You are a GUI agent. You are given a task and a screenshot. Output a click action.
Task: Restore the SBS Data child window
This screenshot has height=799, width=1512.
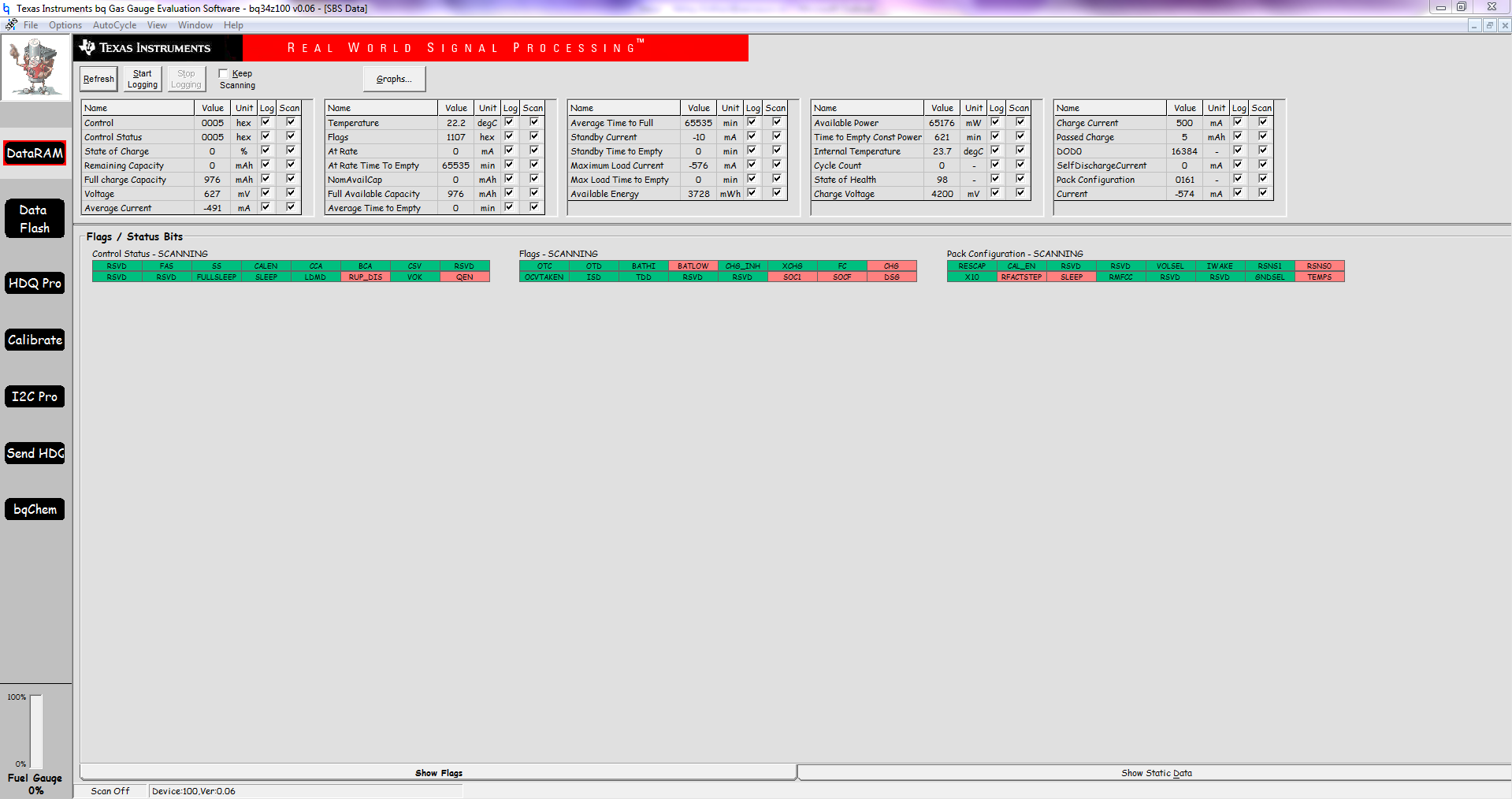tap(1489, 25)
